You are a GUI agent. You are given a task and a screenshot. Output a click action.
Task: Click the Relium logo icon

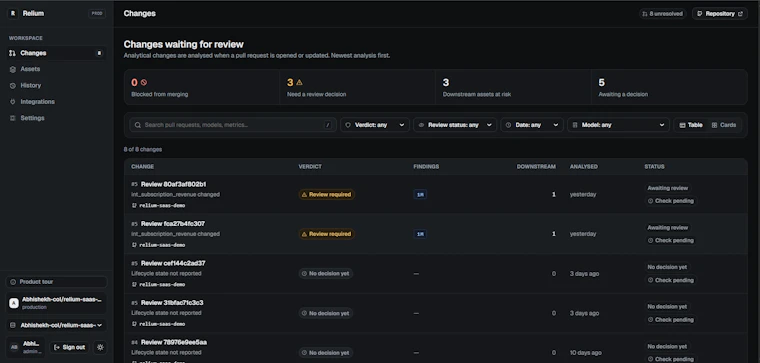click(13, 14)
